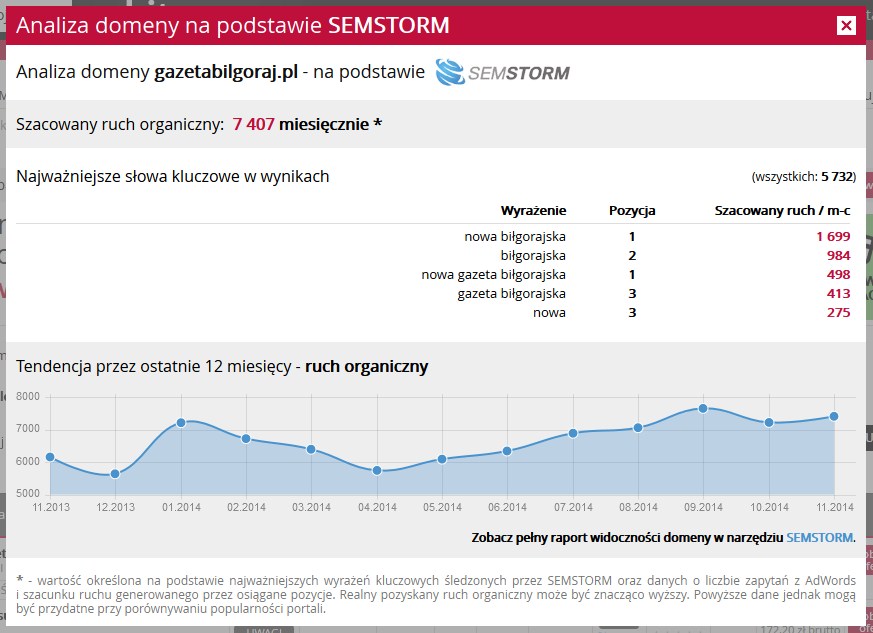Select keyword 'nowa gazeta biłgorajska'
Screen dimensions: 873x633
pyautogui.click(x=493, y=274)
